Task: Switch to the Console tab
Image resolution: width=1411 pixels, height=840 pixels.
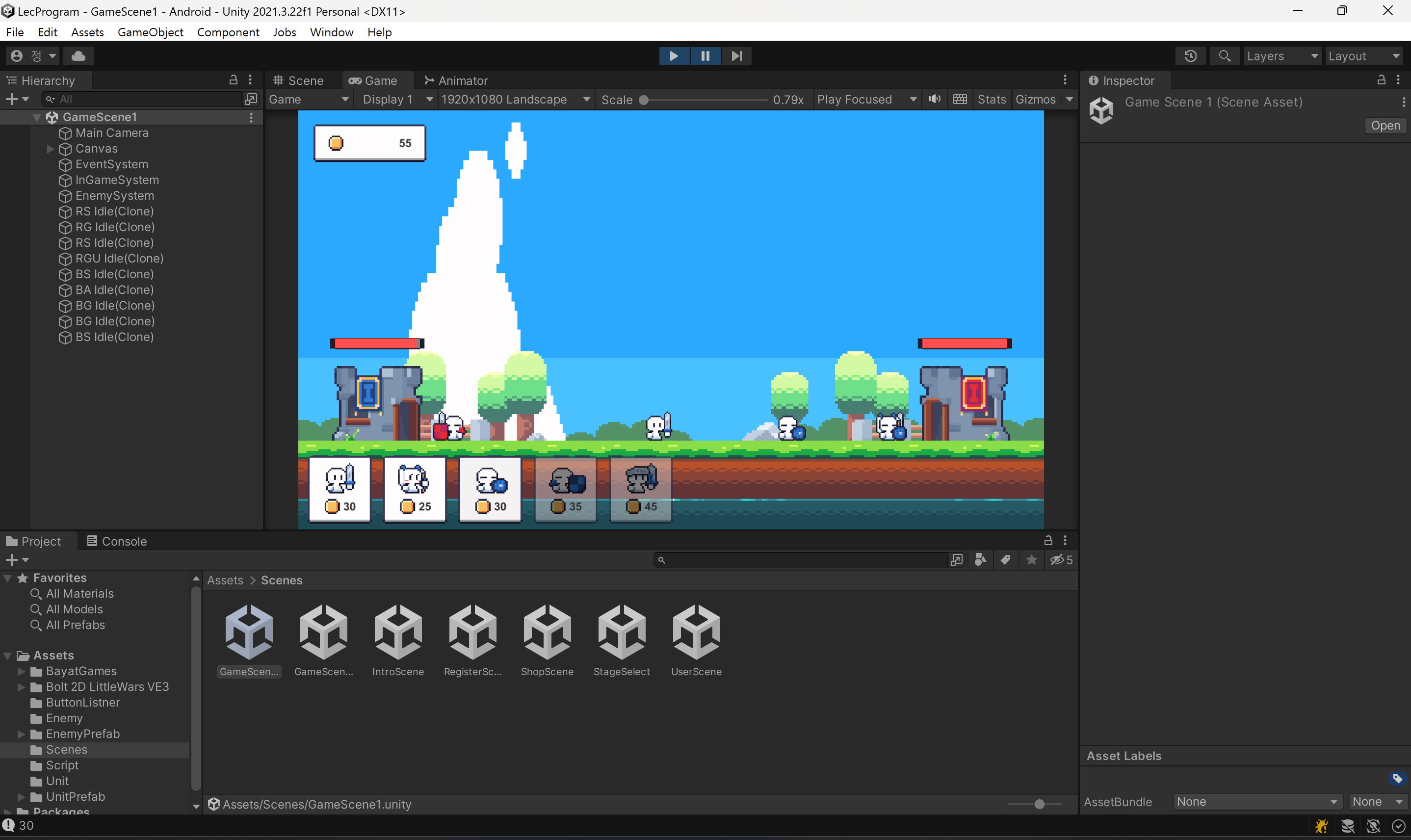Action: pyautogui.click(x=117, y=541)
